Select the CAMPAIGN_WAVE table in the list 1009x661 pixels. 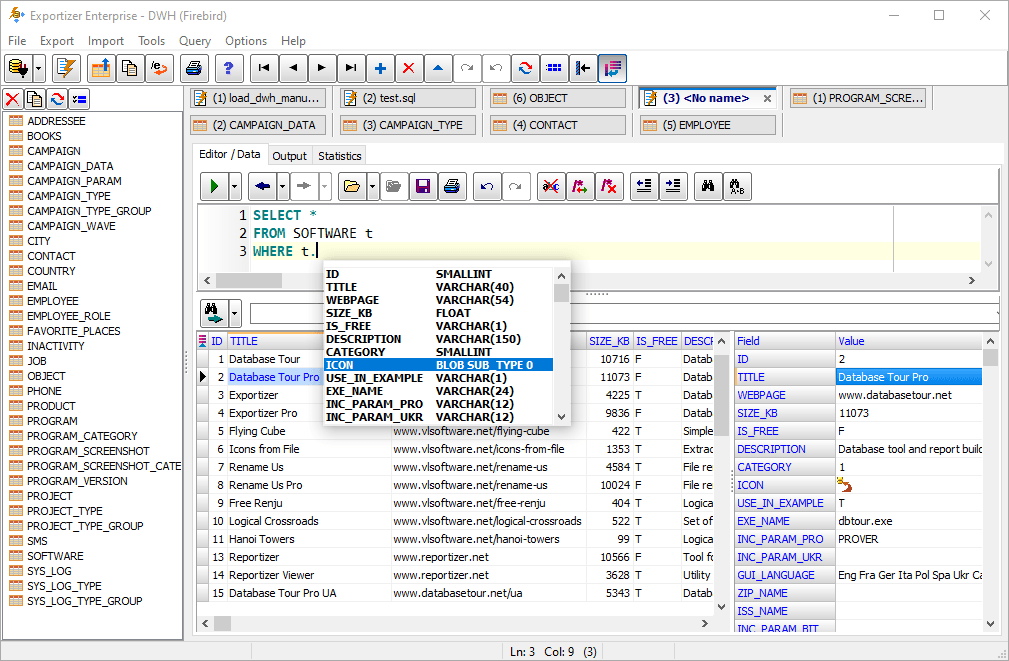(x=71, y=226)
